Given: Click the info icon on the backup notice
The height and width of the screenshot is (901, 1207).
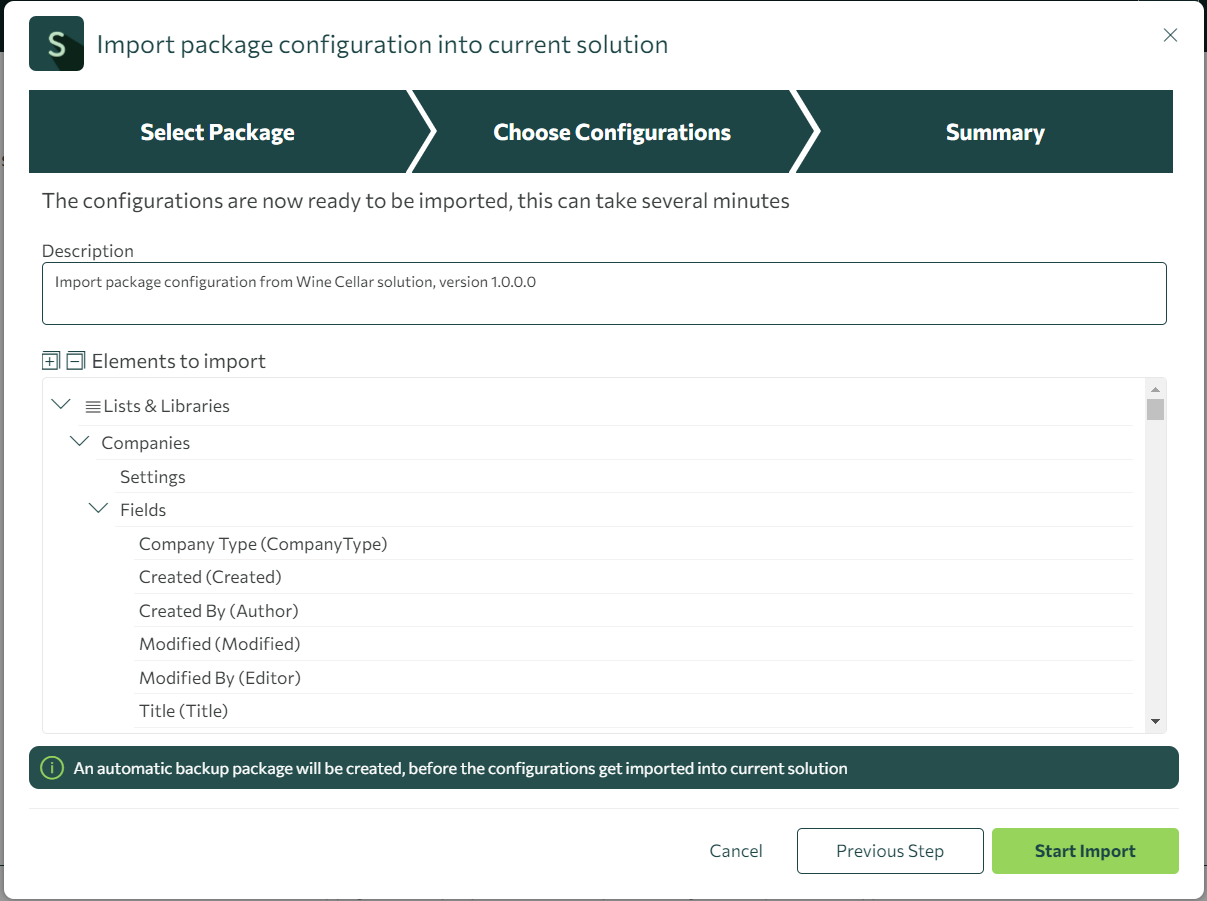Looking at the screenshot, I should click(x=52, y=768).
